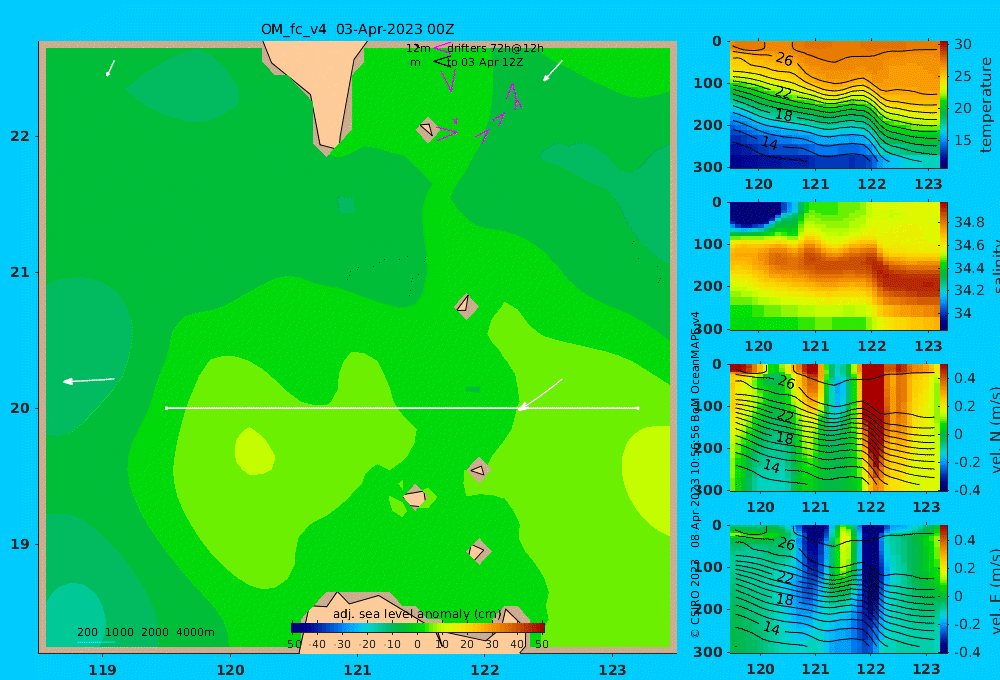Click the salinity panel's vertical colorbar
1000x680 pixels.
pos(943,266)
